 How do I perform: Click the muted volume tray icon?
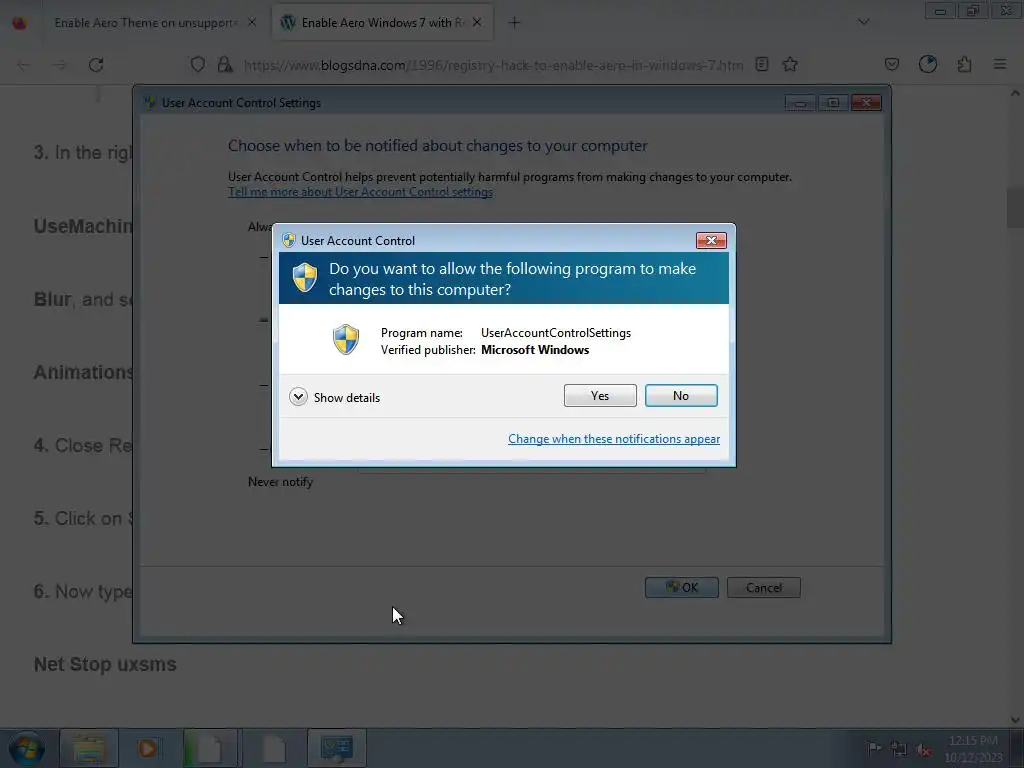(923, 749)
